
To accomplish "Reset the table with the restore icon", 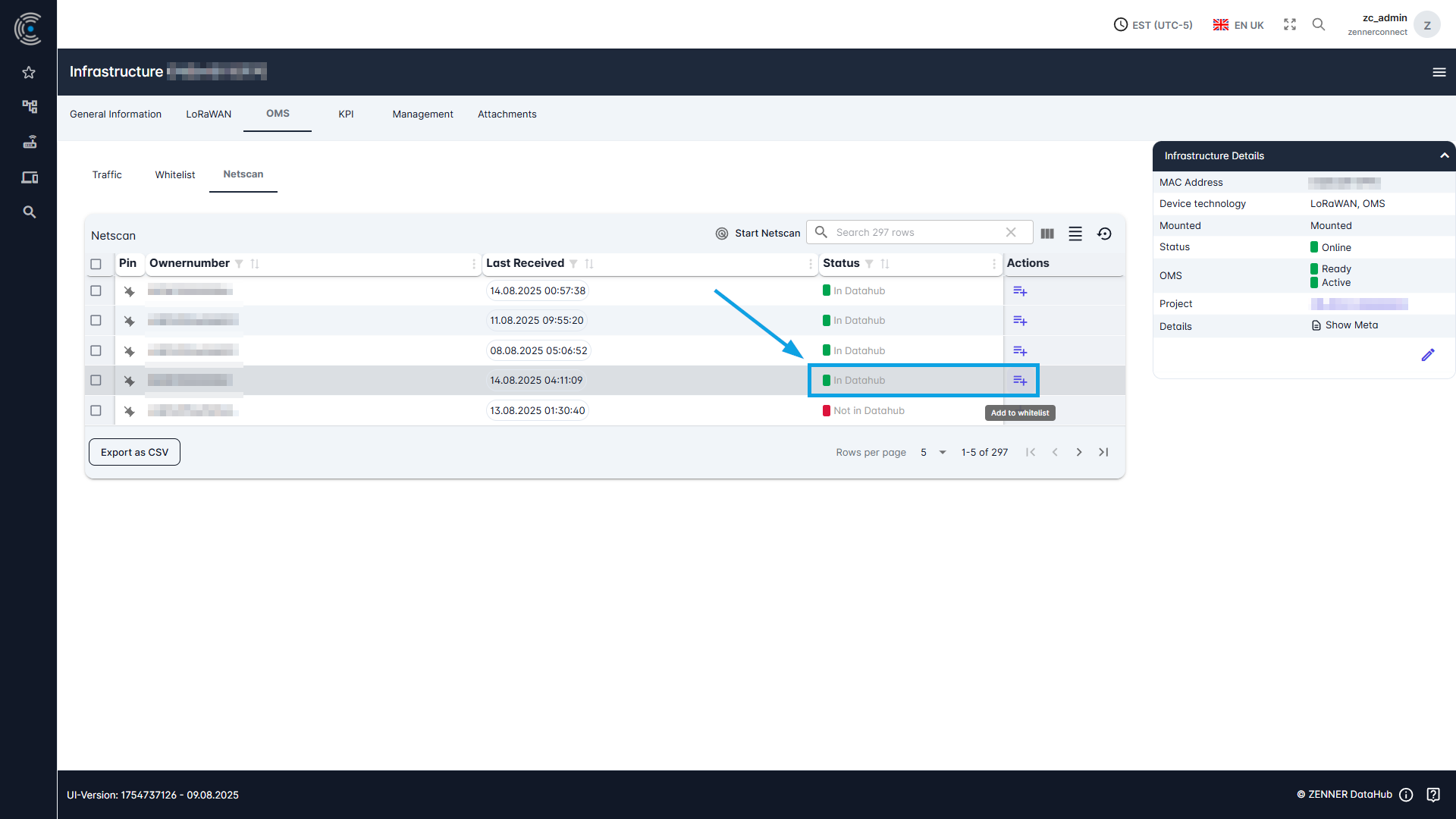I will [1104, 234].
